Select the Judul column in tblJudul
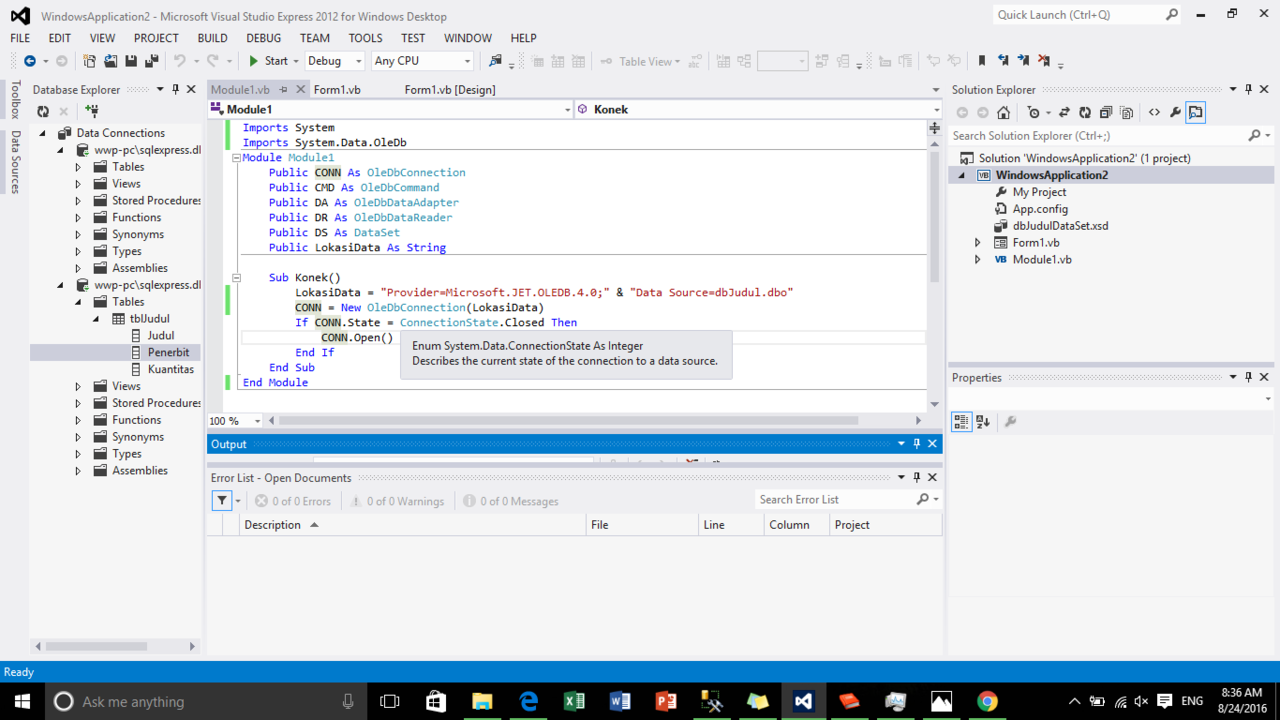The height and width of the screenshot is (720, 1280). coord(161,336)
